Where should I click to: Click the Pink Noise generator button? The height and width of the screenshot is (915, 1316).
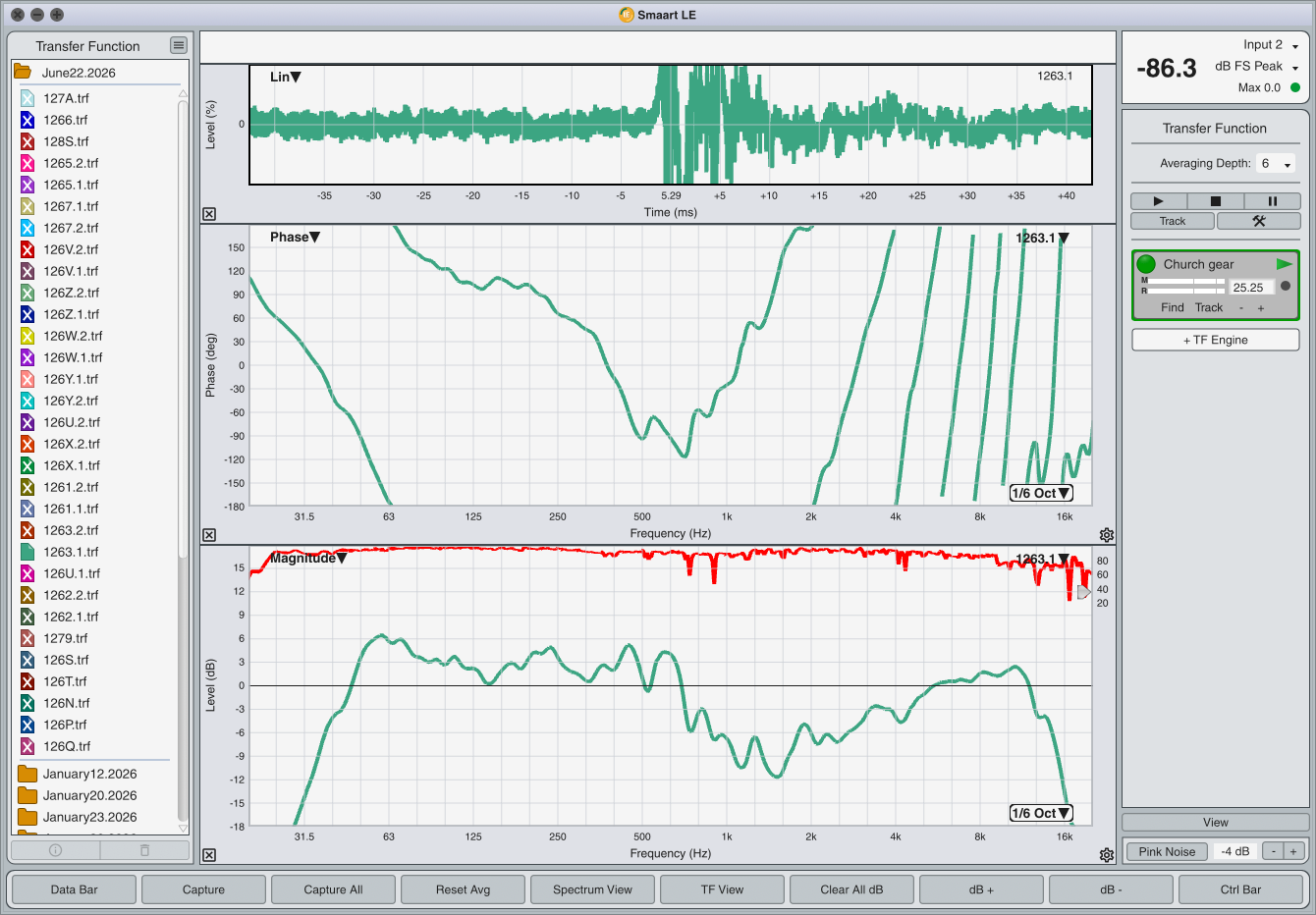(1167, 851)
